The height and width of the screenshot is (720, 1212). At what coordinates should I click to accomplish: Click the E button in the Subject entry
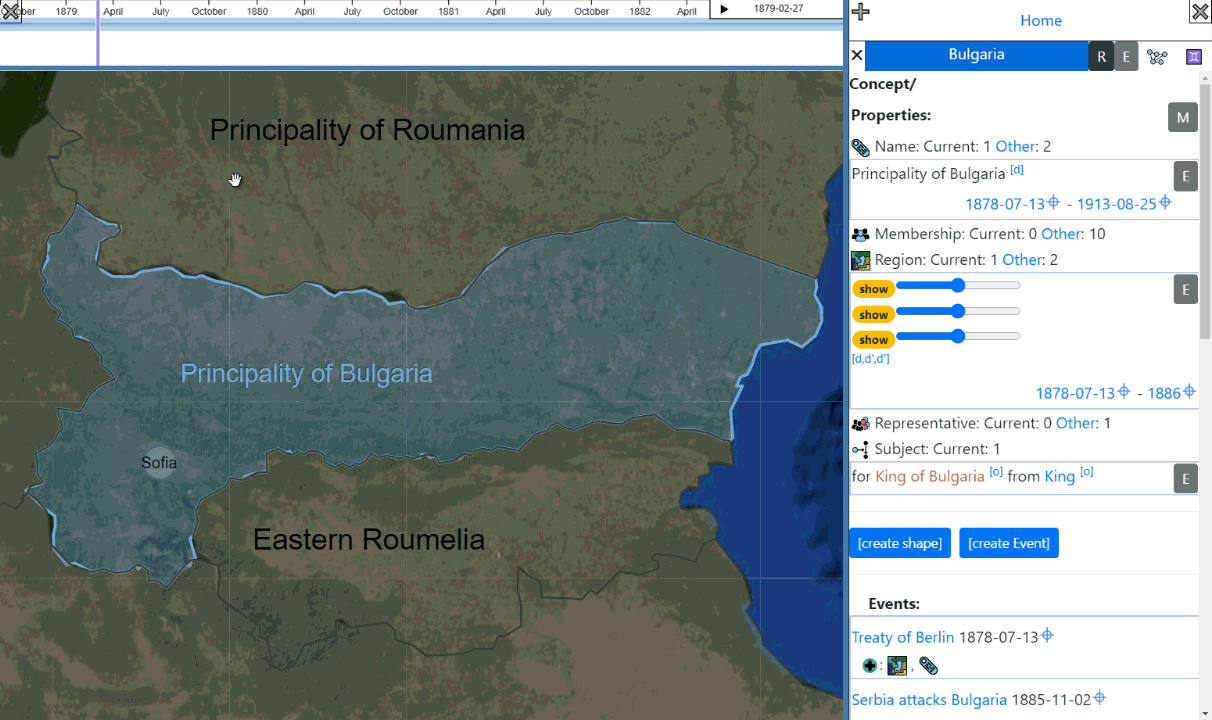[x=1185, y=479]
